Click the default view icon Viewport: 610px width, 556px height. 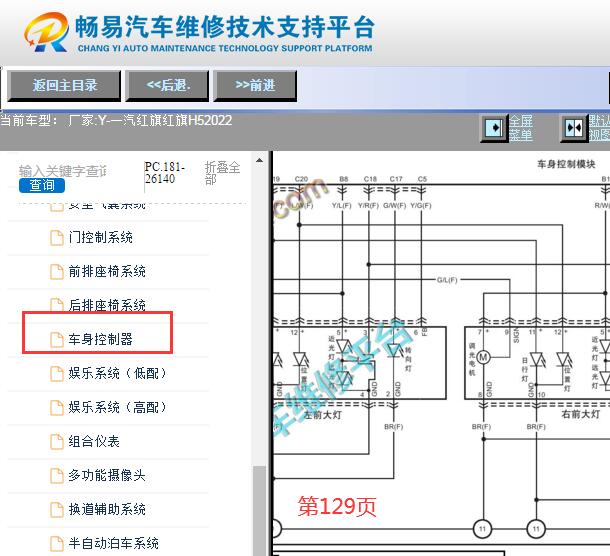point(574,128)
